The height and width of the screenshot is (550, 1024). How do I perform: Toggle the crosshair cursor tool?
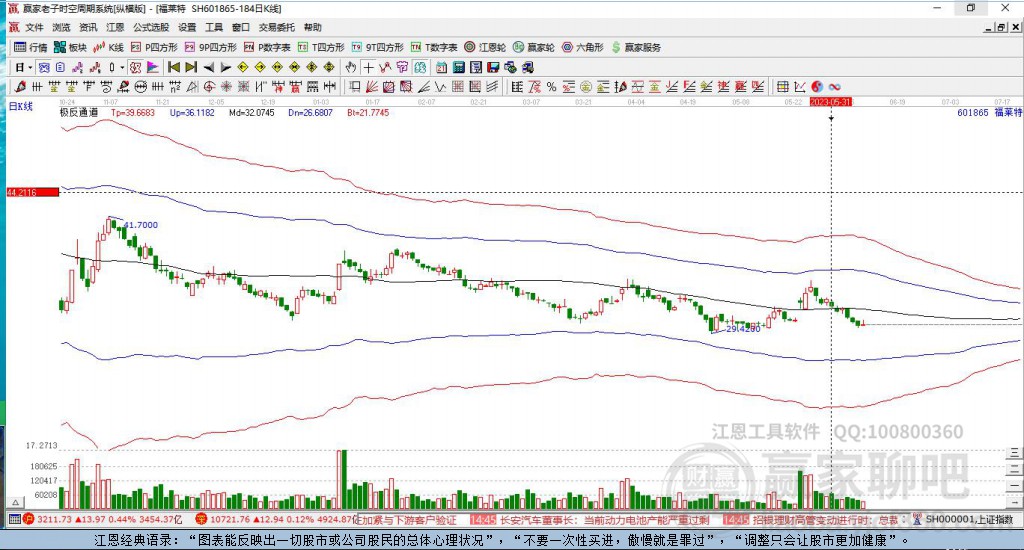pyautogui.click(x=368, y=67)
